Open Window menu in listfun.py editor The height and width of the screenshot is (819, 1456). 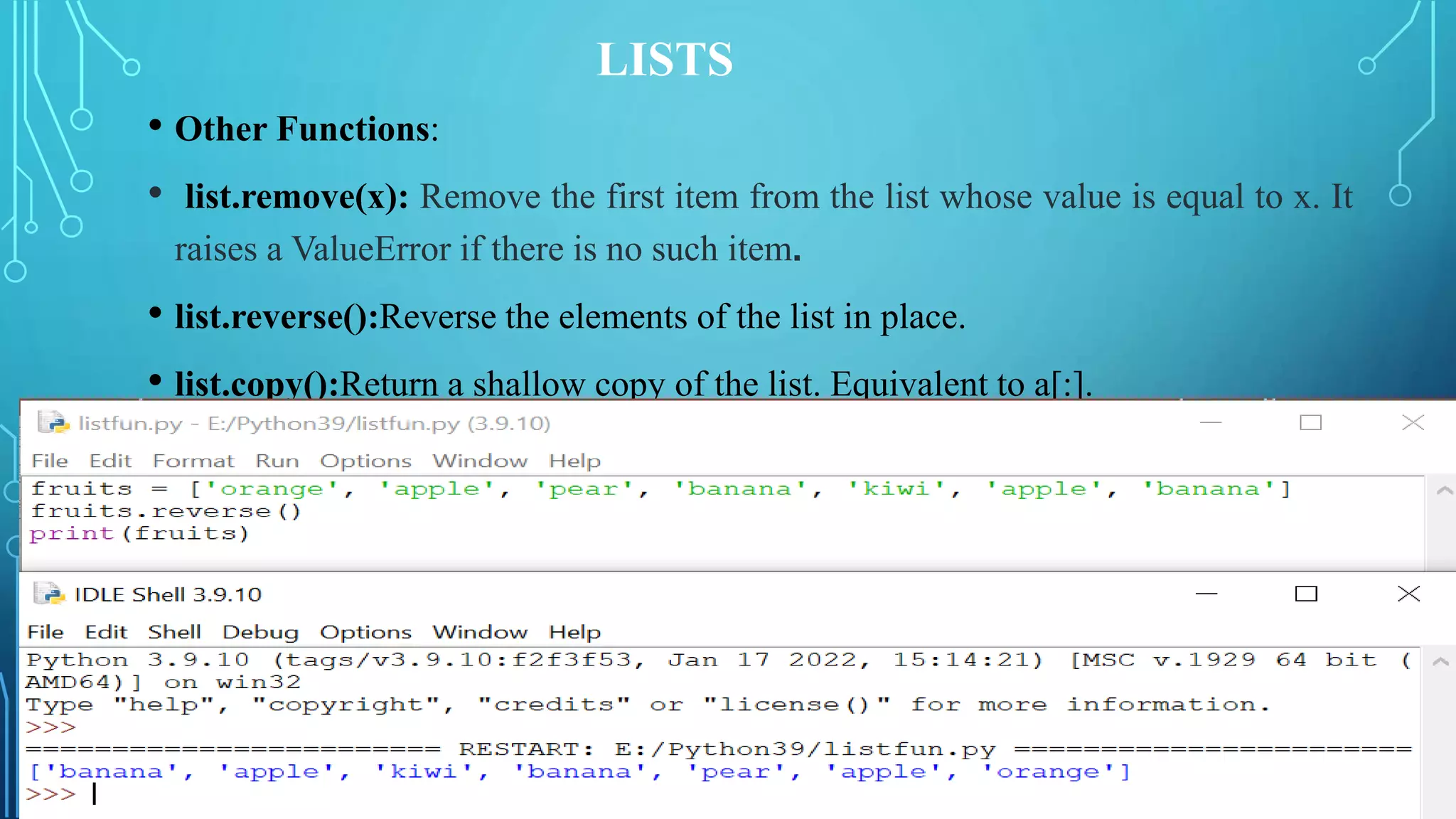[x=480, y=461]
